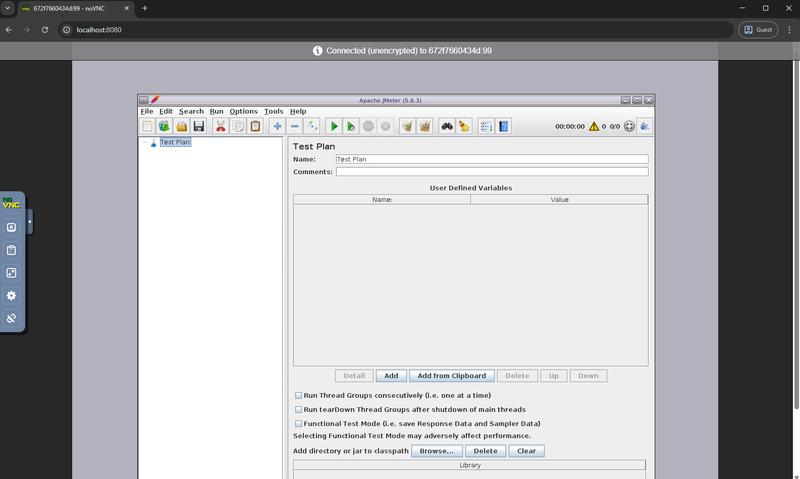
Task: Open the Run menu
Action: [216, 111]
